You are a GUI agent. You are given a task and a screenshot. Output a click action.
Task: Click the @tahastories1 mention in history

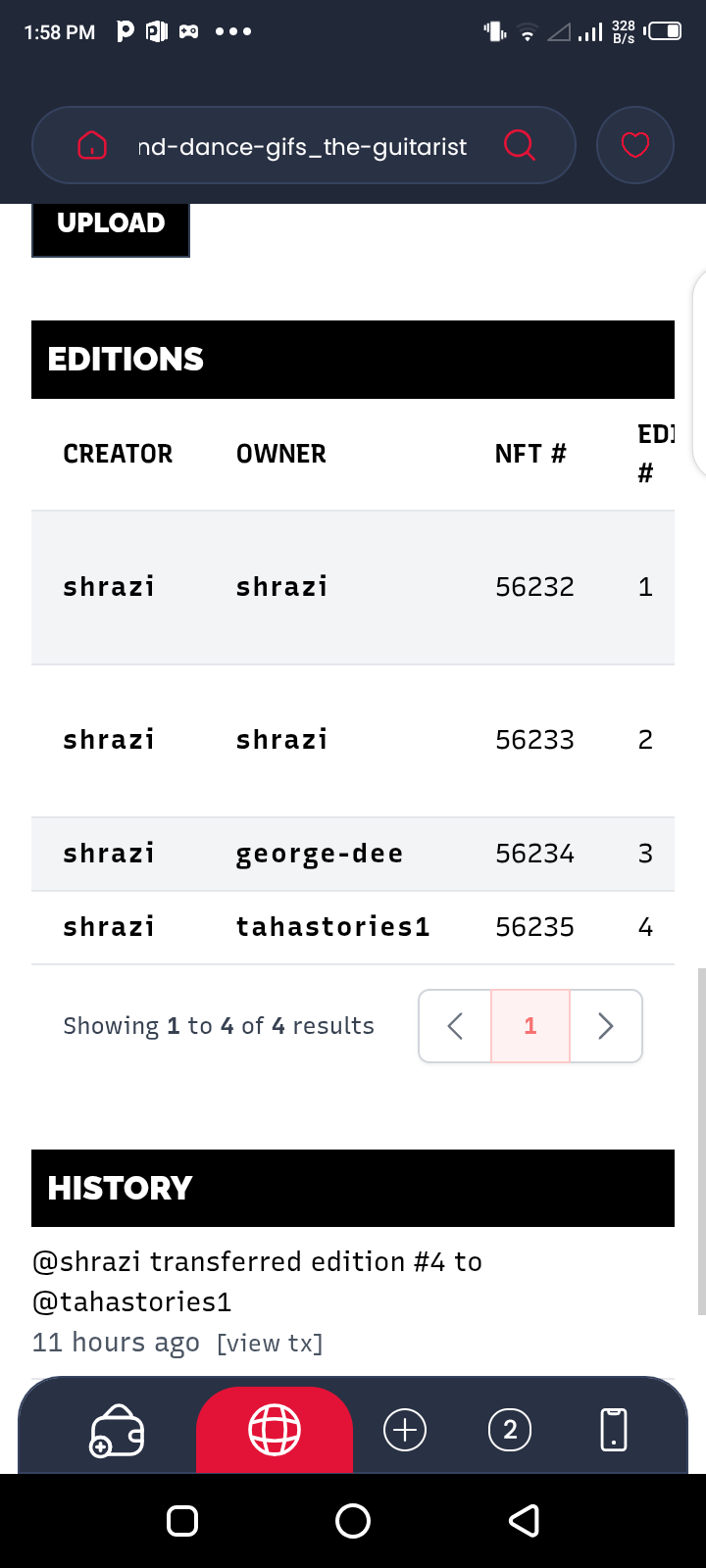132,1302
